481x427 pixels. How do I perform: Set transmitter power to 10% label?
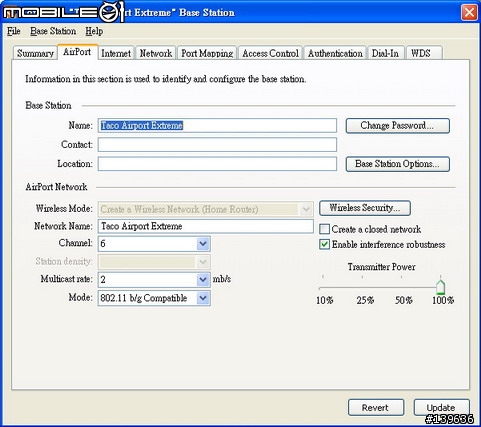pos(324,300)
